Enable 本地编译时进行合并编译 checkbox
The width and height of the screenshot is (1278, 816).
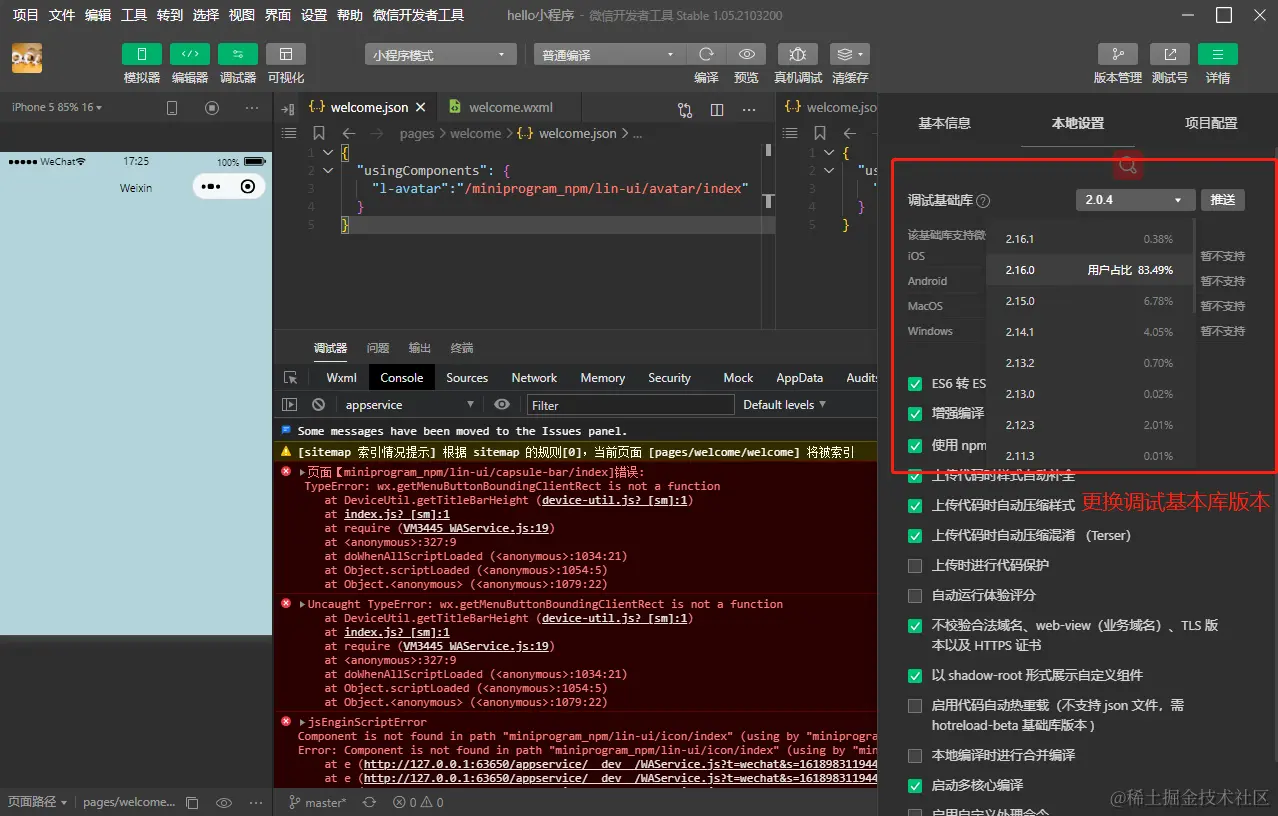(x=915, y=756)
